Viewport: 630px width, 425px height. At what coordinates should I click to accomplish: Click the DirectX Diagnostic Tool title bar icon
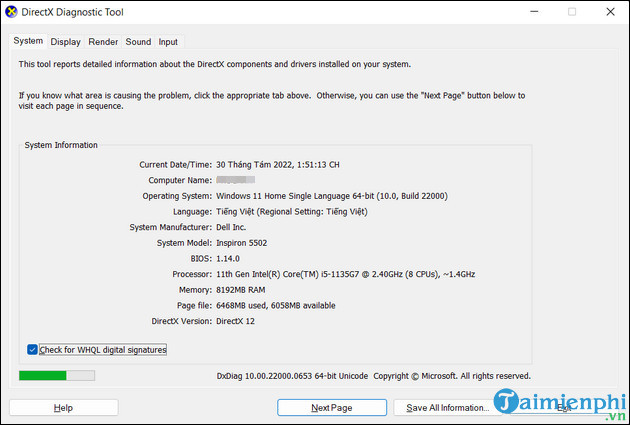tap(11, 12)
